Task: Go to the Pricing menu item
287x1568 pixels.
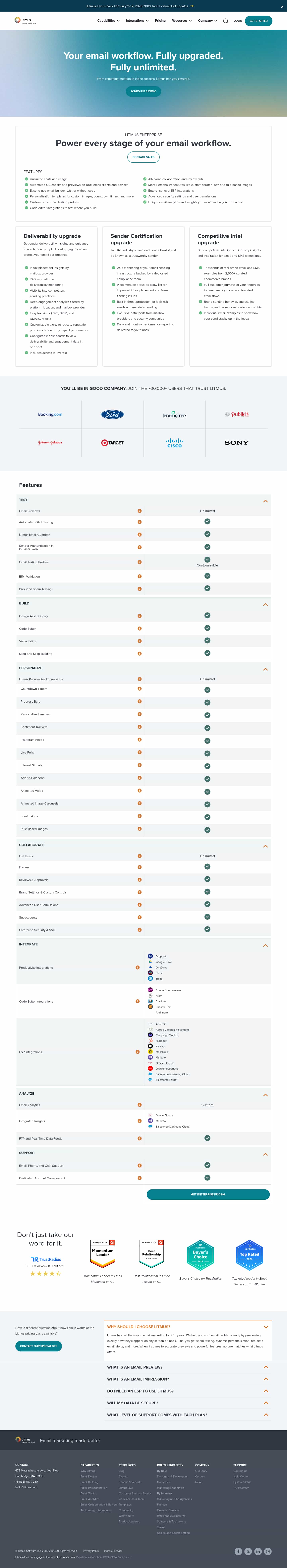Action: [160, 21]
